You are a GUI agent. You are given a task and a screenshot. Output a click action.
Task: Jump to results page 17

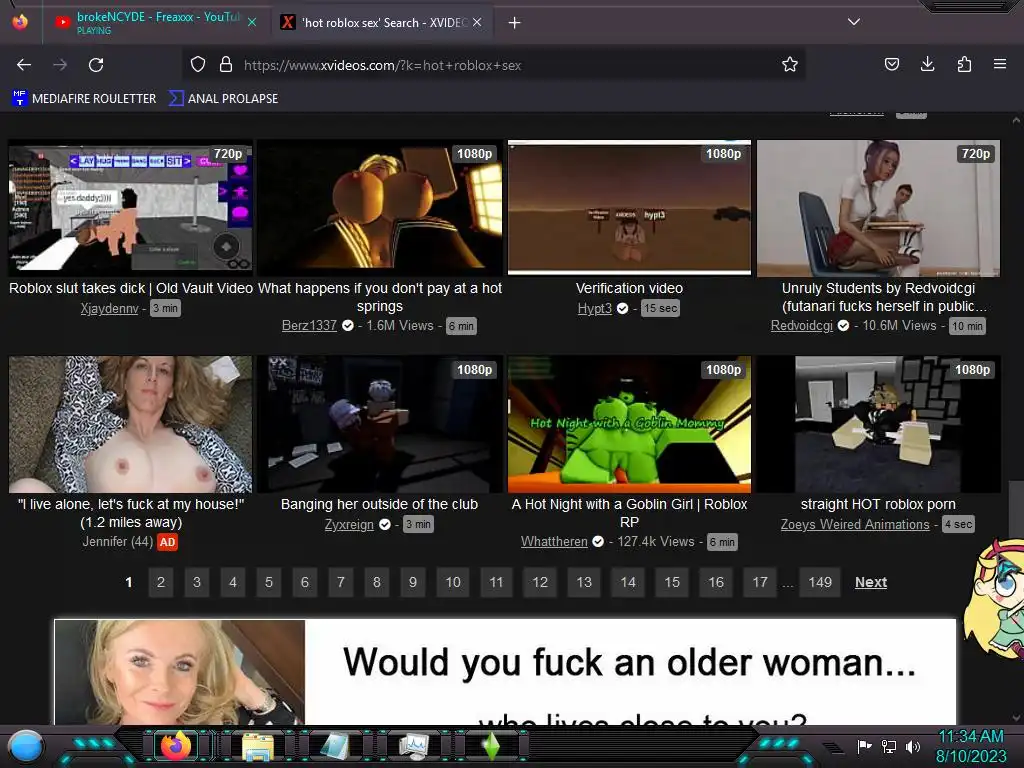[760, 582]
